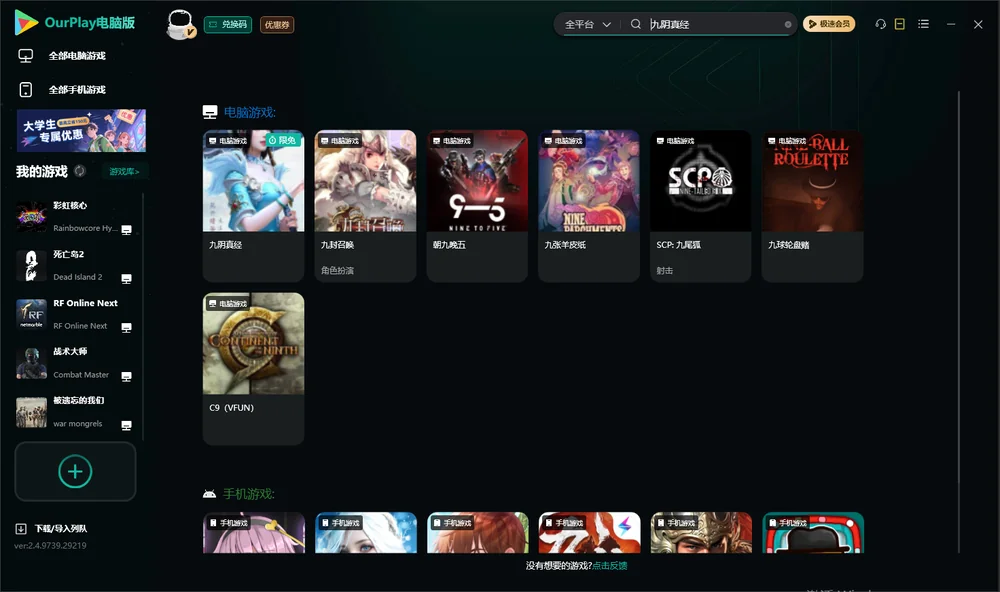Open the user avatar profile

180,24
